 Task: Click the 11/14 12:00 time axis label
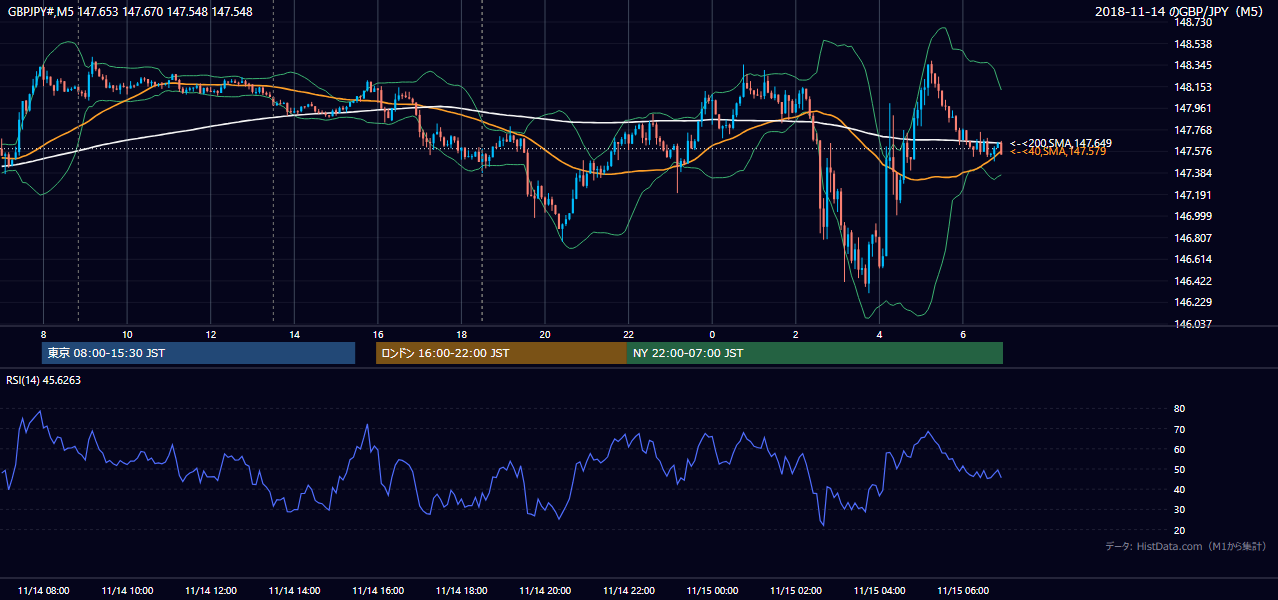point(210,591)
